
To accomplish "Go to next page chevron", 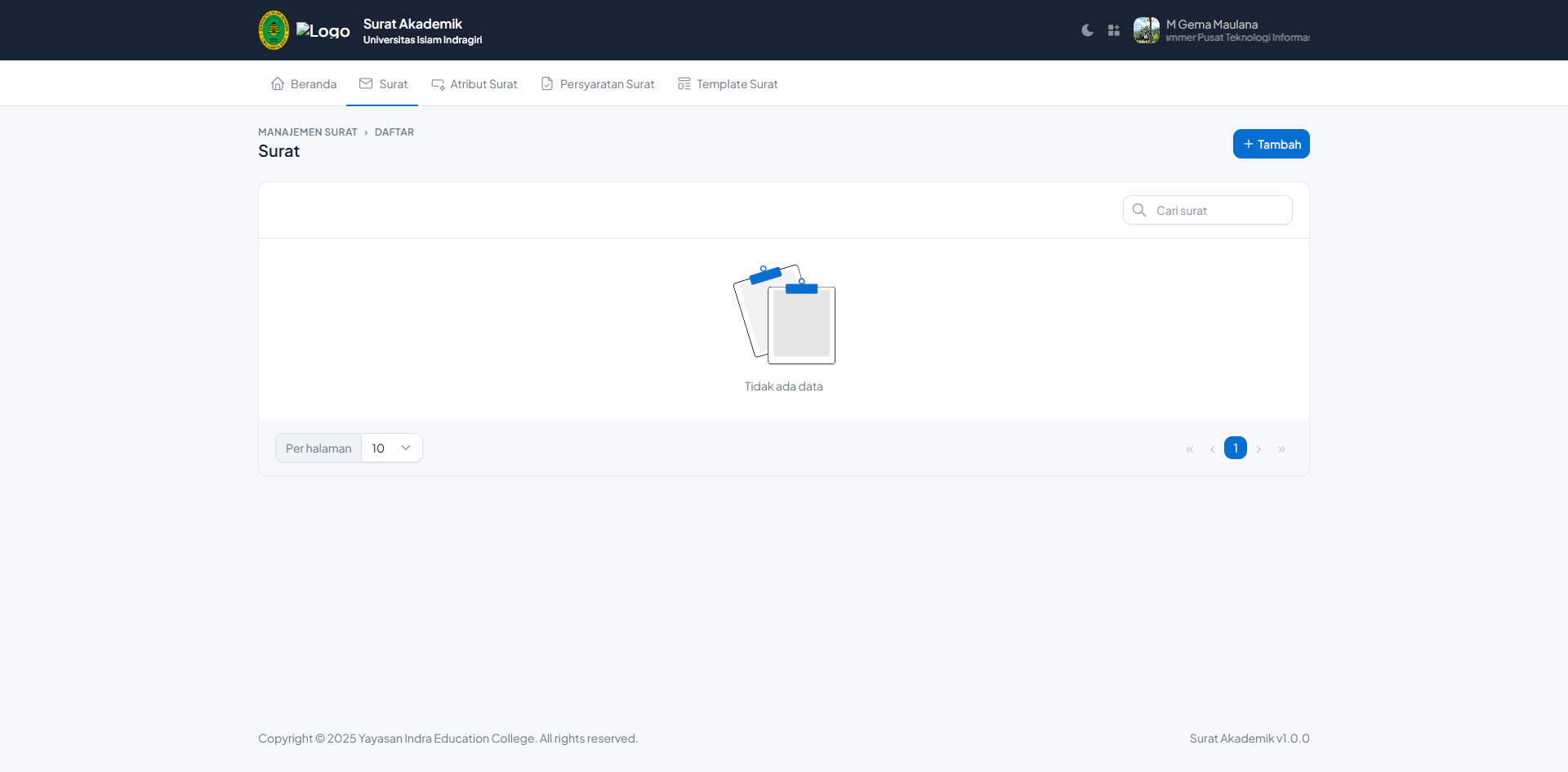I will point(1258,449).
